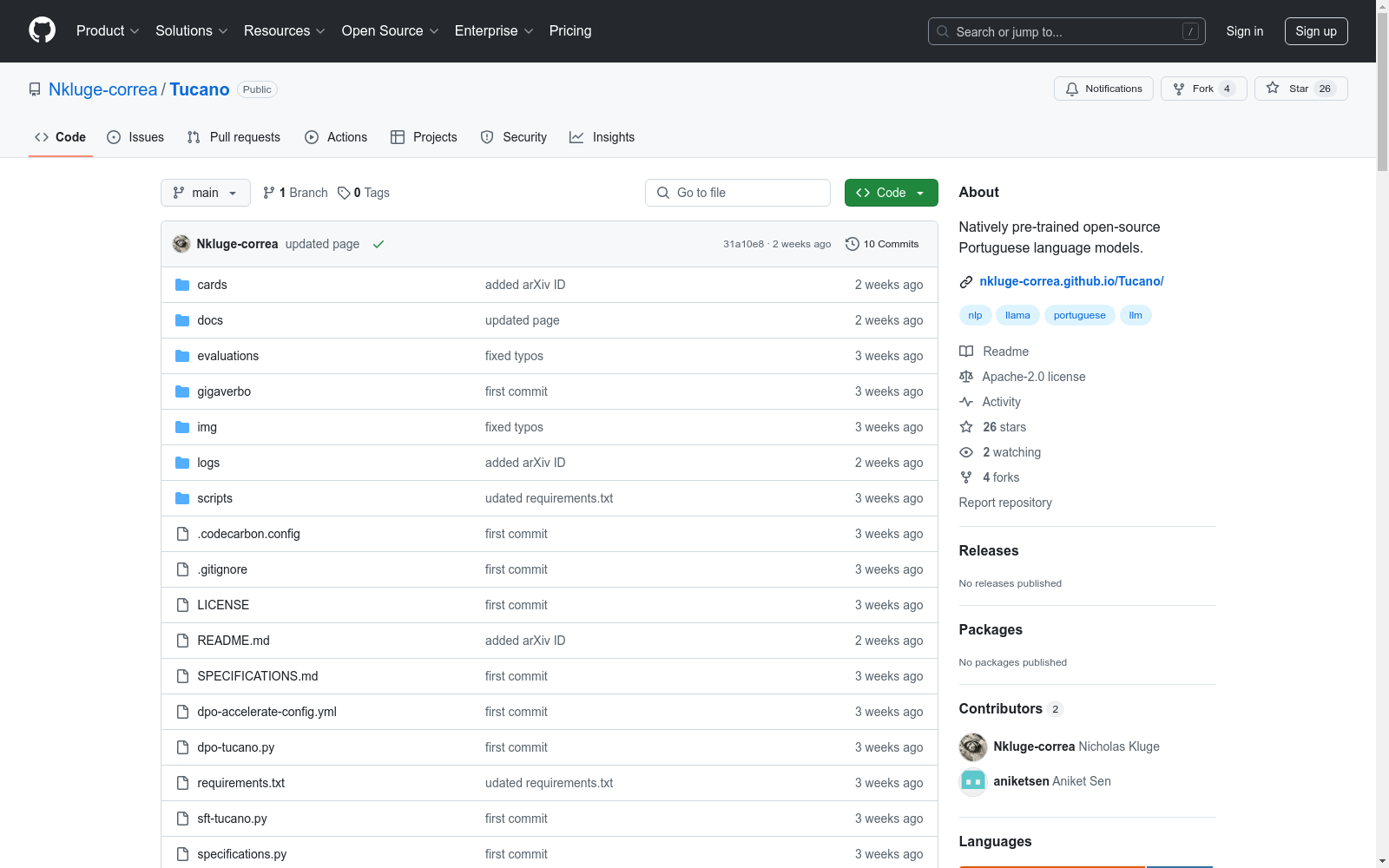Image resolution: width=1389 pixels, height=868 pixels.
Task: Select the Security tab
Action: [x=514, y=137]
